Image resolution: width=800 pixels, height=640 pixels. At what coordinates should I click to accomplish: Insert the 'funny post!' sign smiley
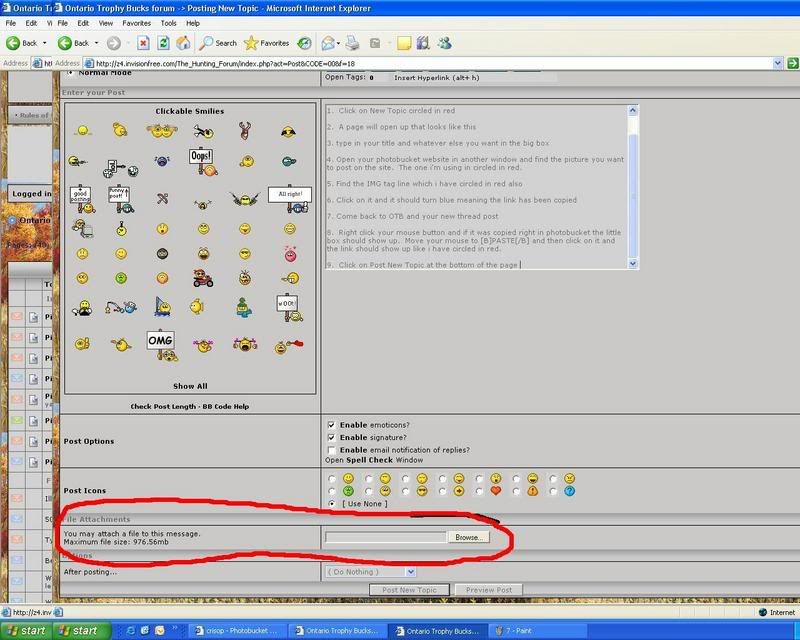tap(120, 199)
